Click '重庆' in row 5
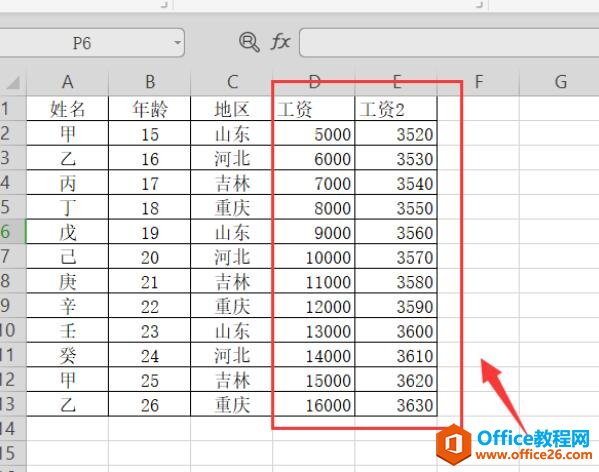The height and width of the screenshot is (472, 599). 232,207
